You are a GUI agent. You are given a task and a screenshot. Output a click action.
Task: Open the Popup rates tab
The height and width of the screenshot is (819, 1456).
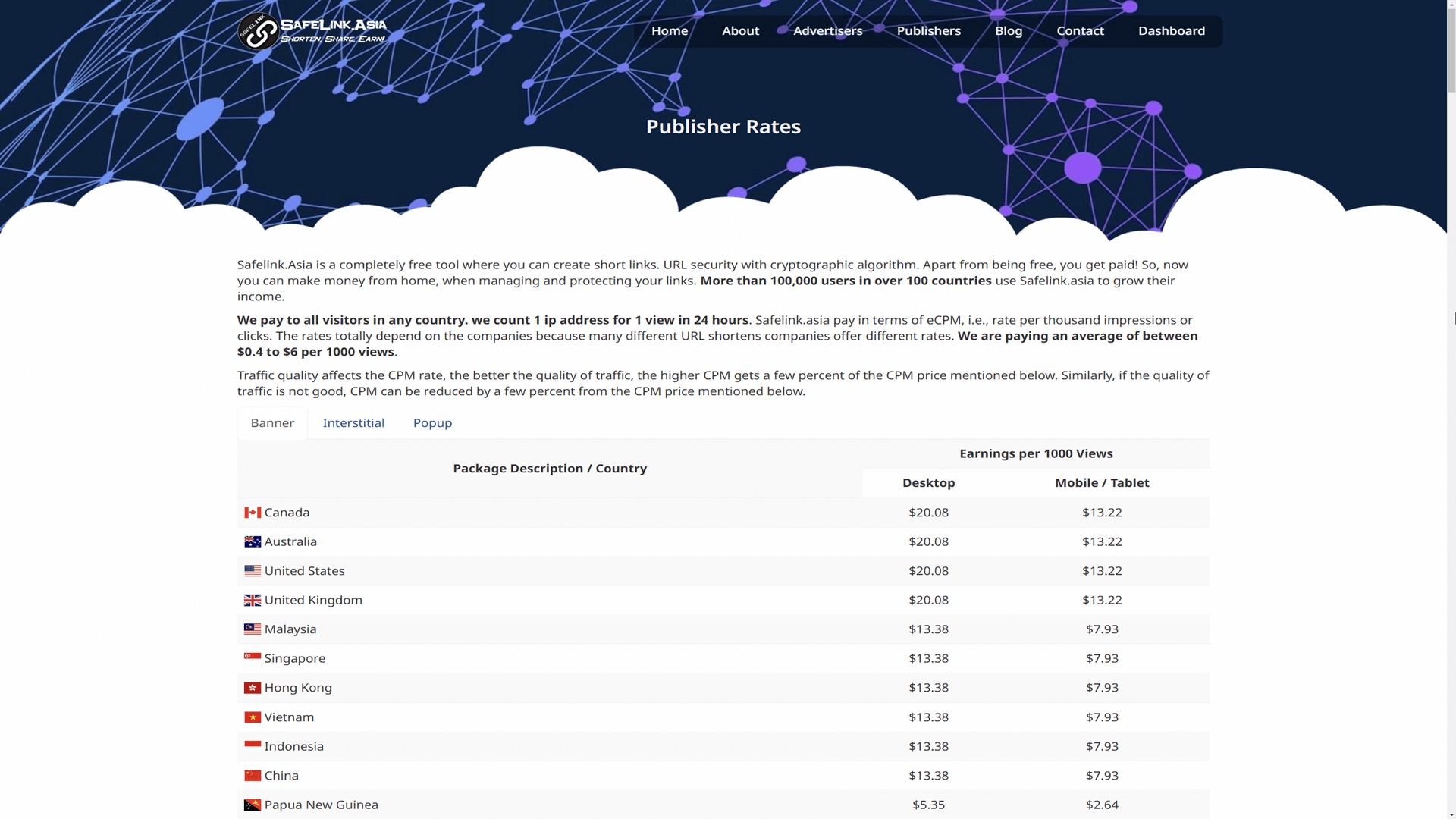(432, 422)
